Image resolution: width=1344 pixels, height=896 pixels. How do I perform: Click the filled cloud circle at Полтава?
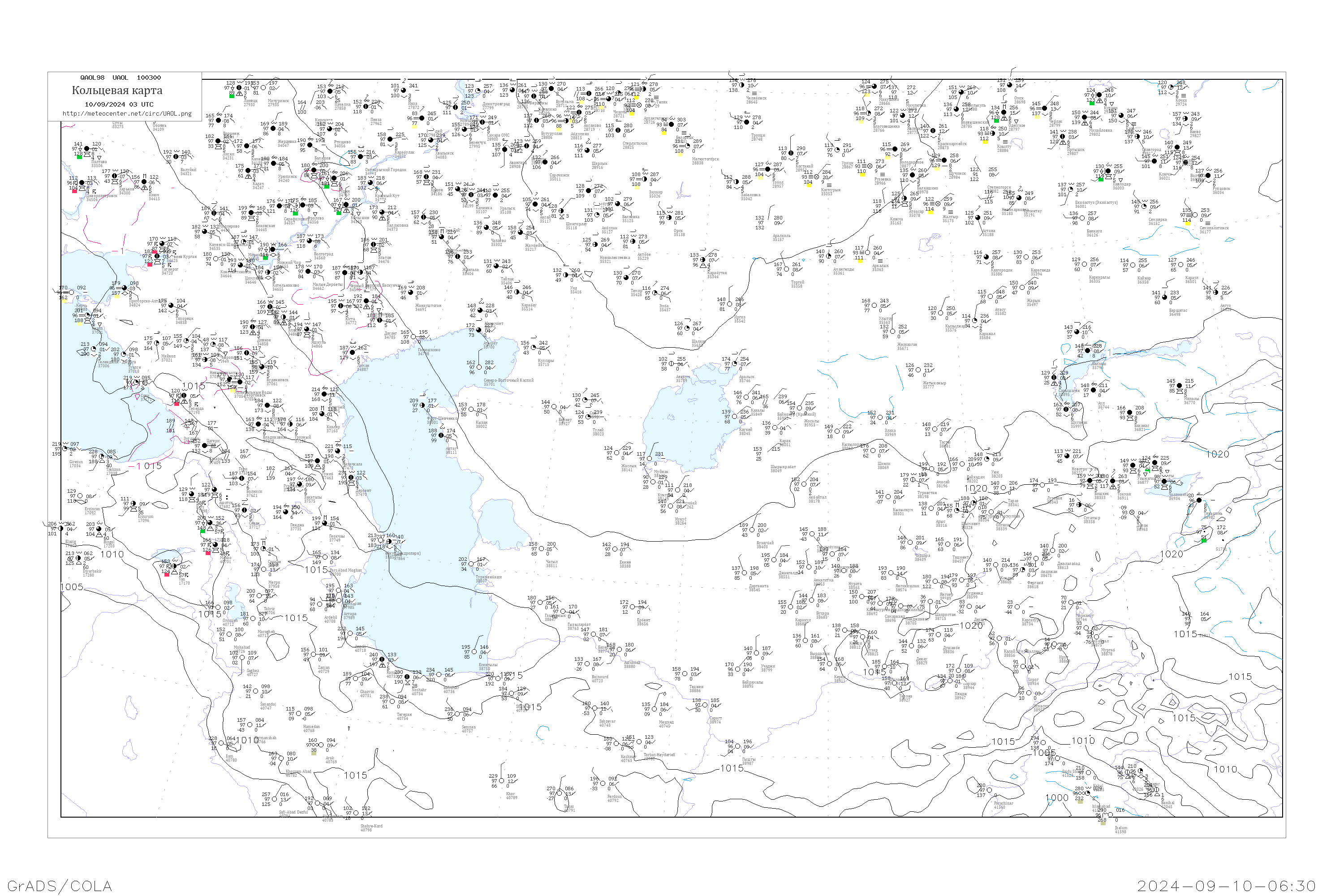click(87, 149)
